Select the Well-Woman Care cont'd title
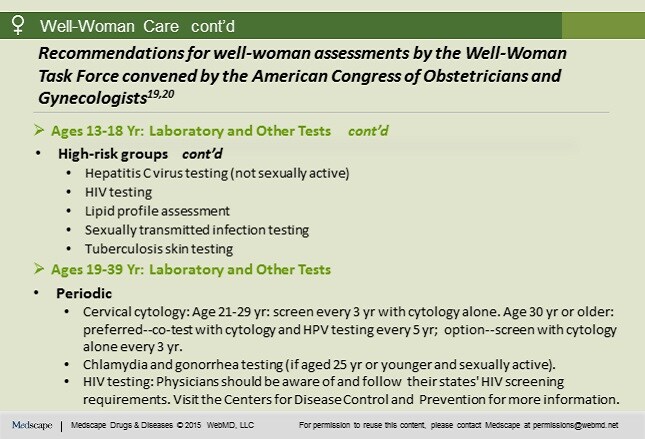This screenshot has width=645, height=439. (137, 26)
